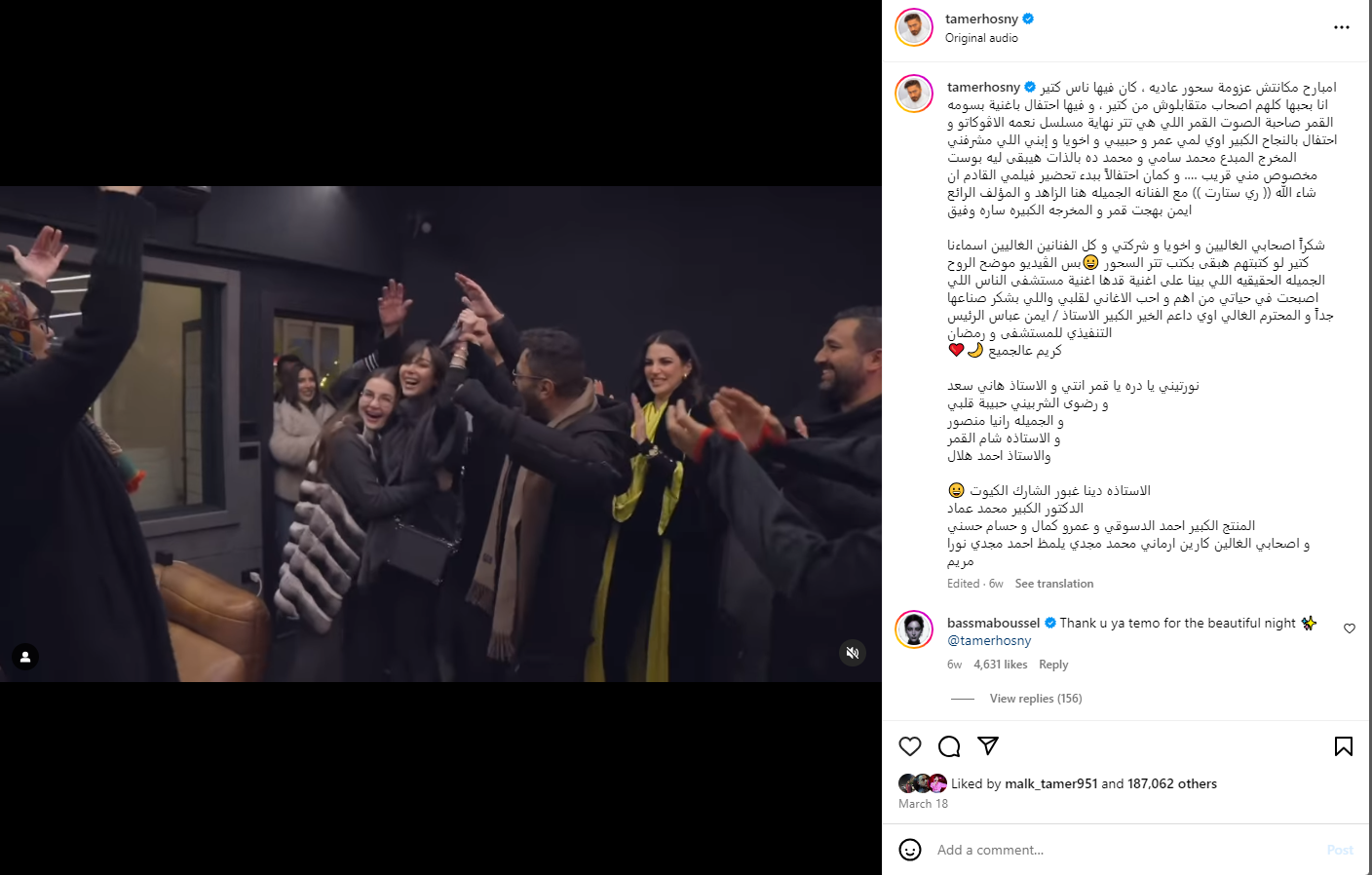View 4,631 likes on the comment
Screen dimensions: 1372x875
tap(1001, 665)
